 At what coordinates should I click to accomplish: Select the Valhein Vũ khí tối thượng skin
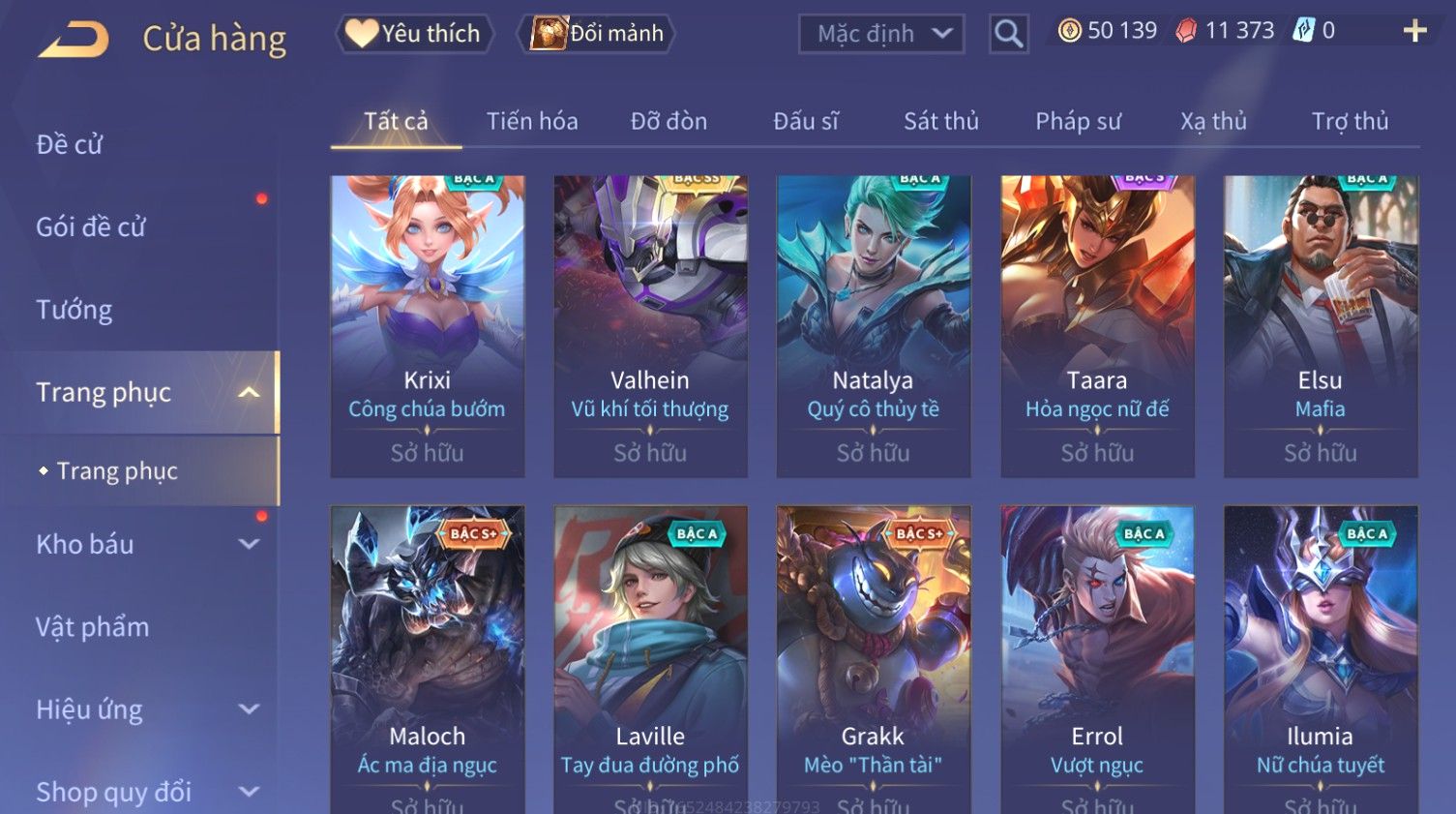pos(650,326)
